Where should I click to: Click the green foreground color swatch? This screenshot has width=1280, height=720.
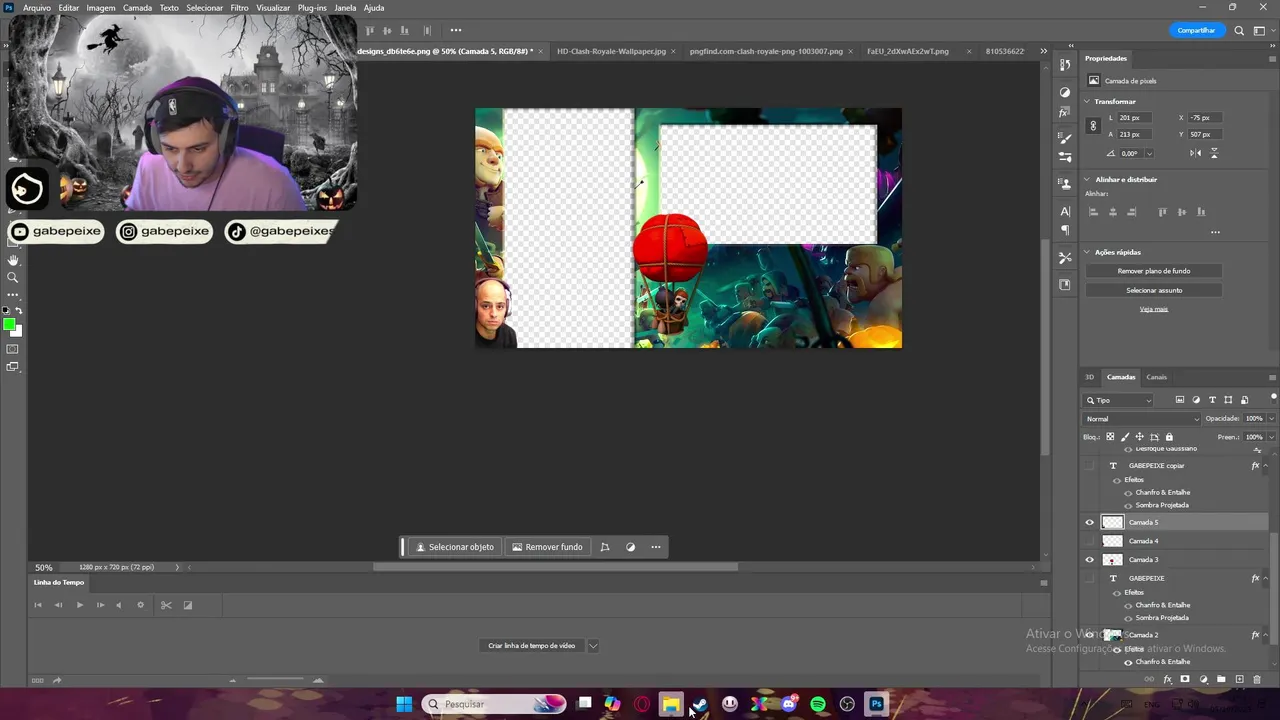(x=9, y=325)
